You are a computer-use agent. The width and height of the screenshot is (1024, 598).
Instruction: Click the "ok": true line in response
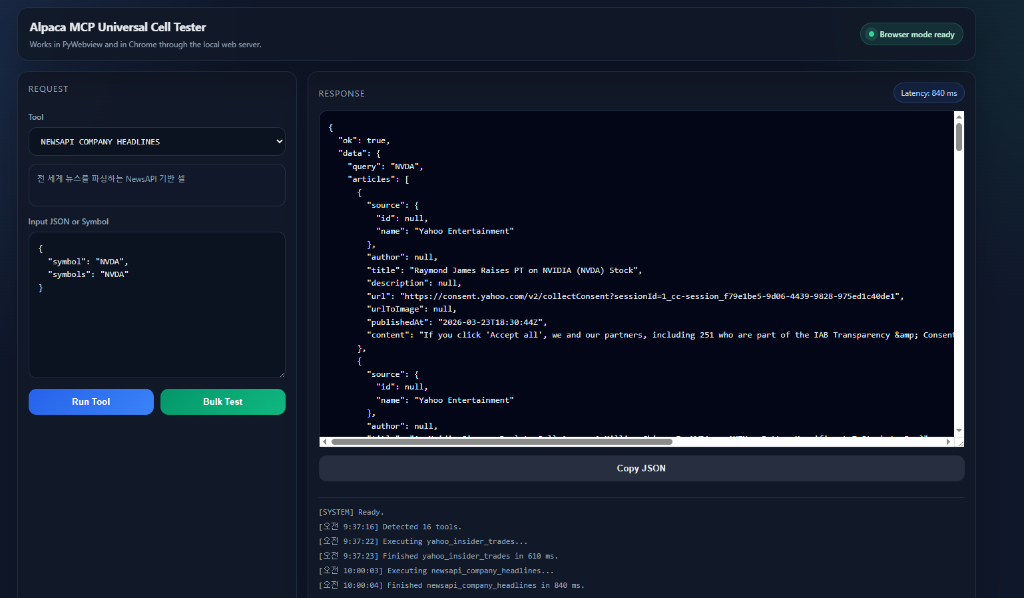[x=364, y=140]
